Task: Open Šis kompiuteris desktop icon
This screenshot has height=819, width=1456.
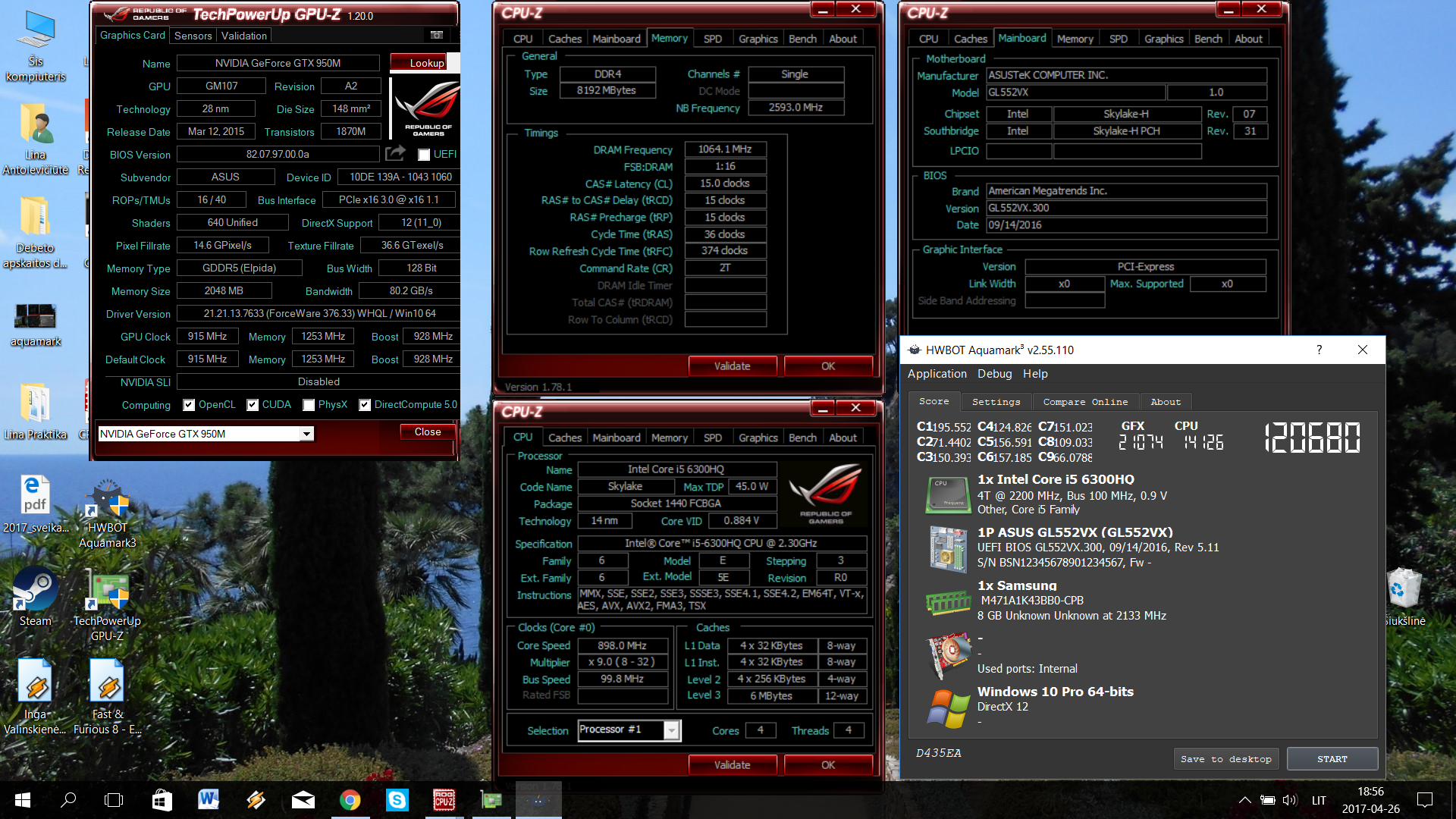Action: click(36, 45)
